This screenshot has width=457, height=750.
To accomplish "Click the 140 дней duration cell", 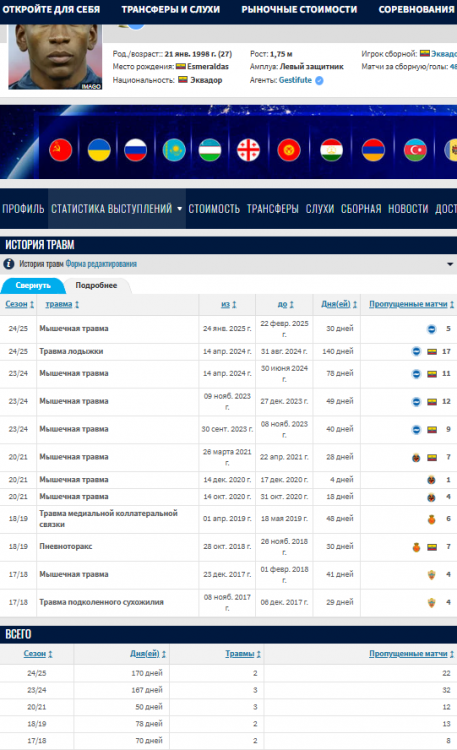I will click(x=337, y=352).
